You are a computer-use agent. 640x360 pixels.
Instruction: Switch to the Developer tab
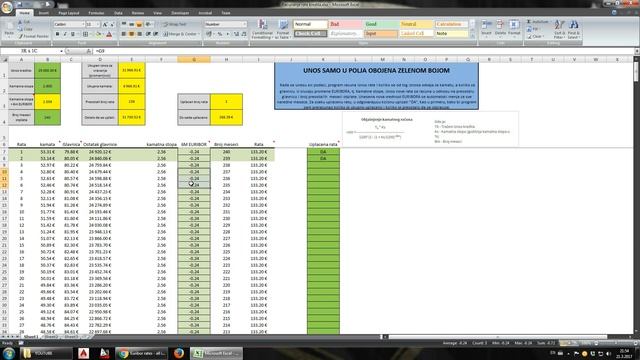coord(180,13)
